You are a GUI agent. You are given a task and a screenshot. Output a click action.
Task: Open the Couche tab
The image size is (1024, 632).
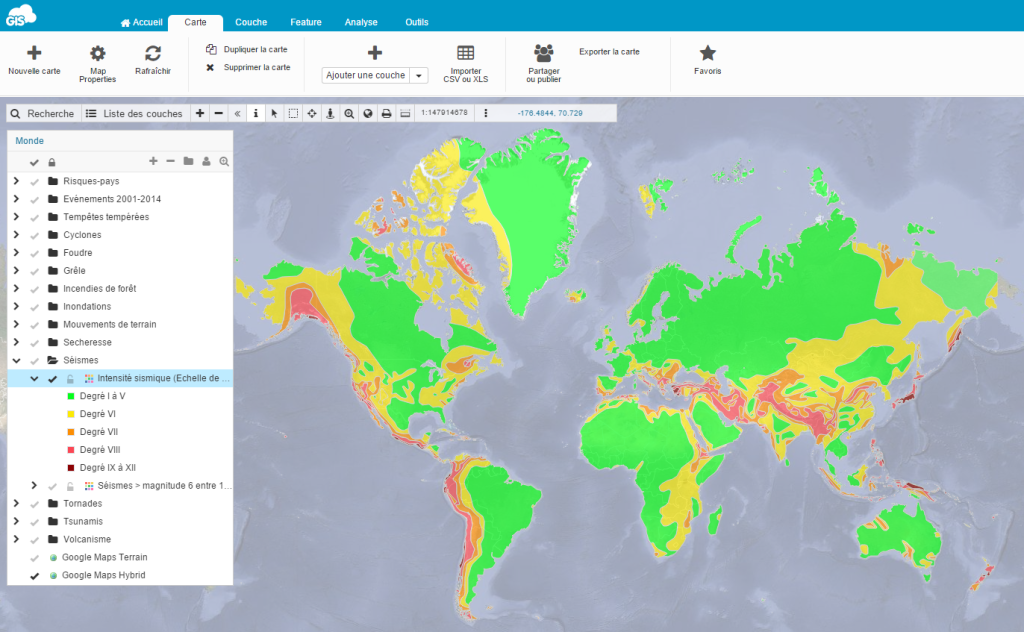click(251, 22)
